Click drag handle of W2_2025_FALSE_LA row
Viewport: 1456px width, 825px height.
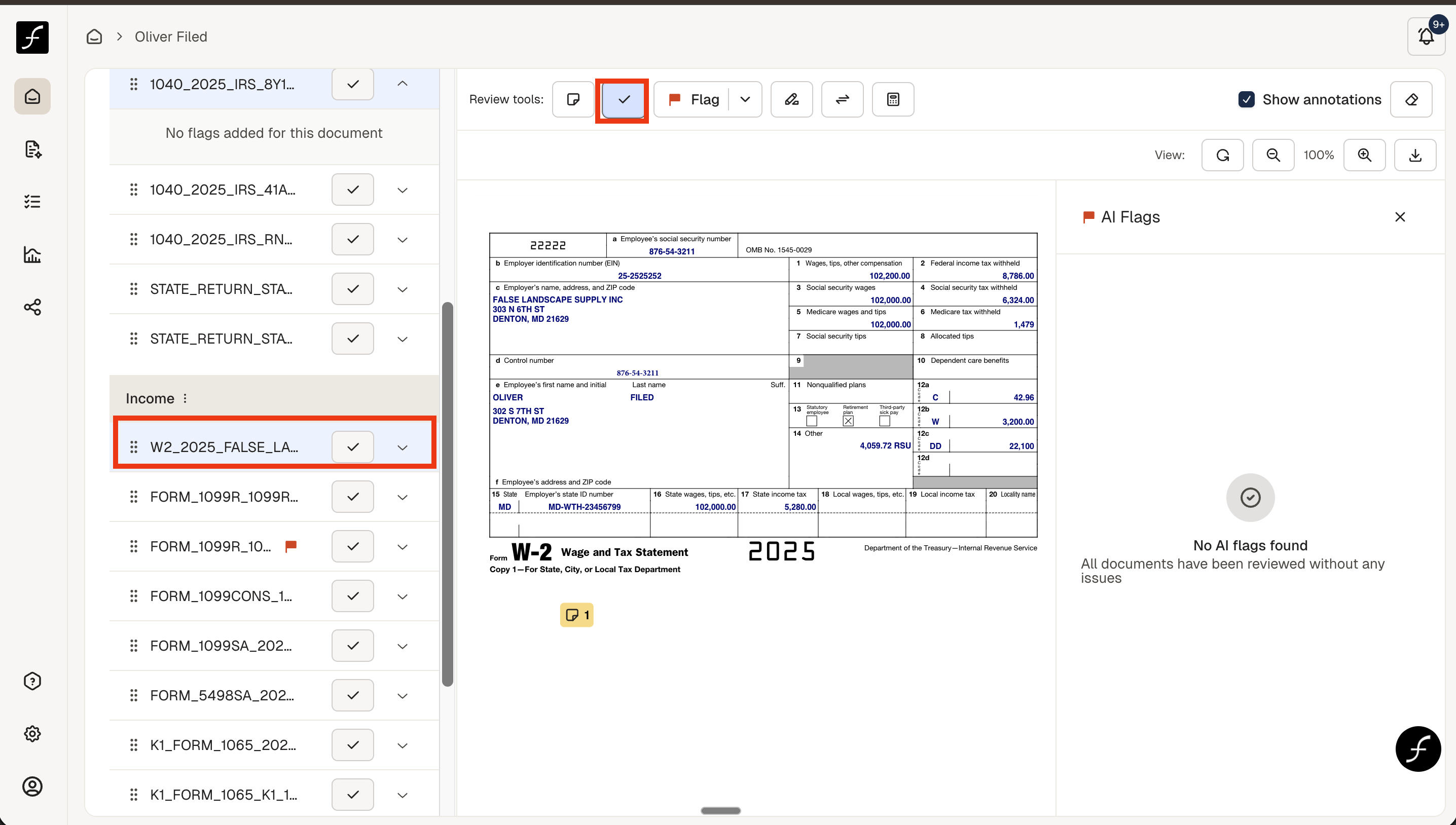(134, 447)
